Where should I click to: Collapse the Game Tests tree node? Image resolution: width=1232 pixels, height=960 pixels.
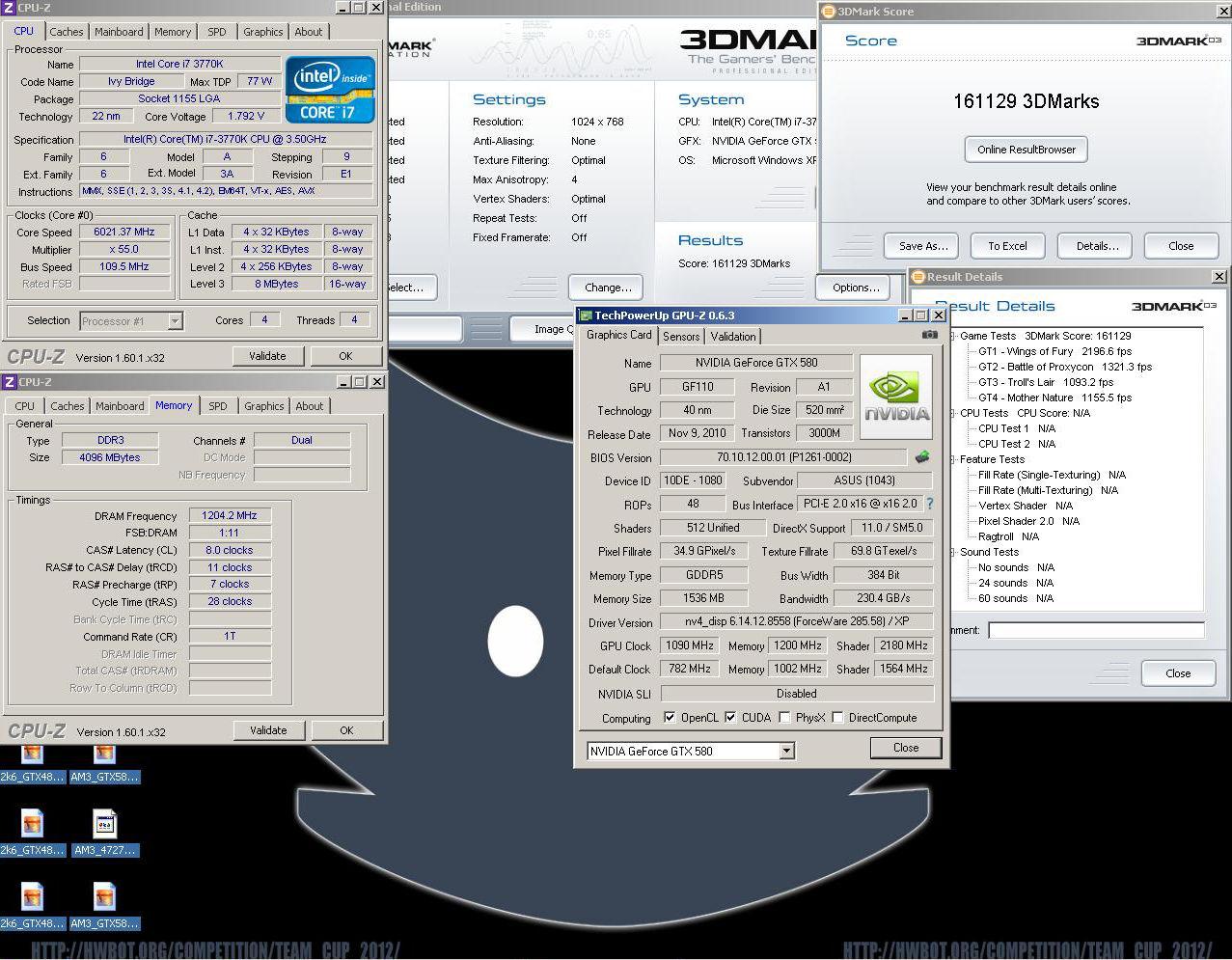[952, 336]
